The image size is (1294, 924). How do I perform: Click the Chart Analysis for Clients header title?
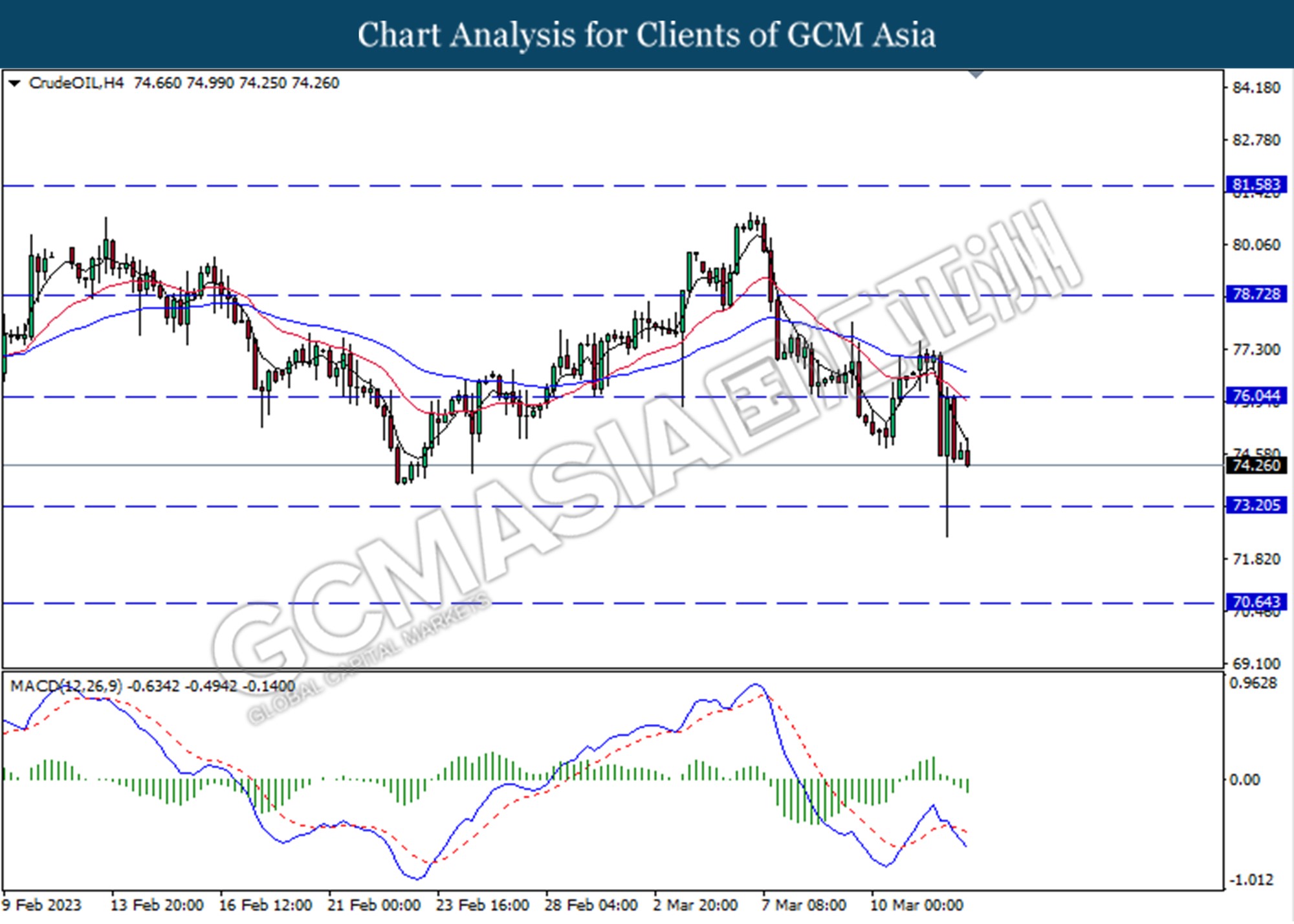click(x=647, y=34)
